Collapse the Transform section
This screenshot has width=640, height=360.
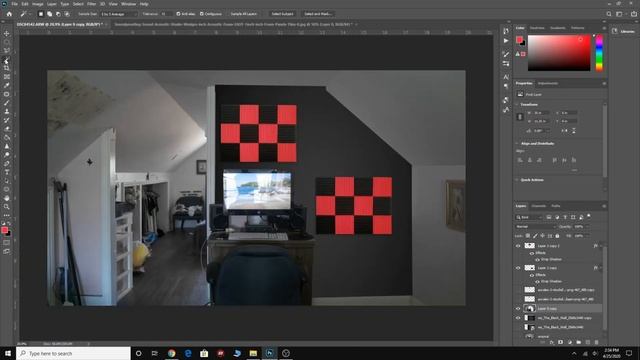coord(517,104)
